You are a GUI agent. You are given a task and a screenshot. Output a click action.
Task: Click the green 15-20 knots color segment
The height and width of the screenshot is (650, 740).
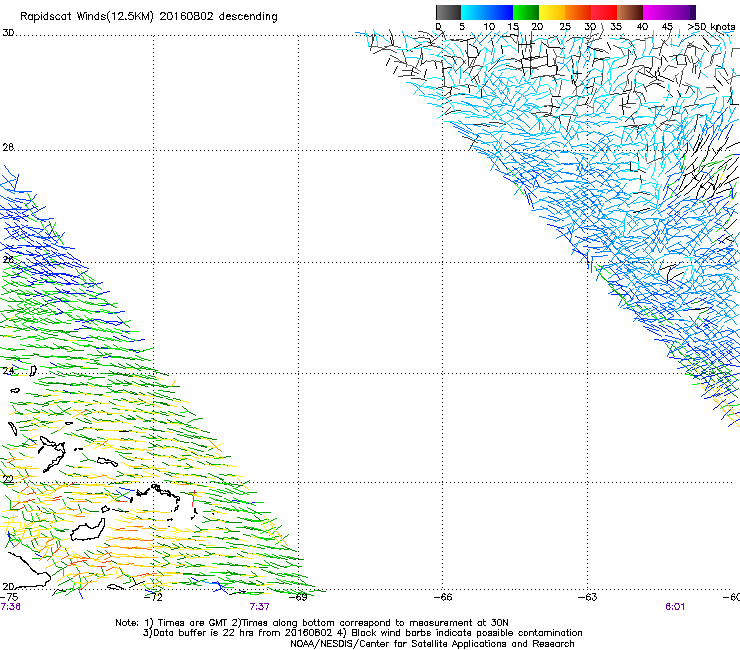(526, 12)
